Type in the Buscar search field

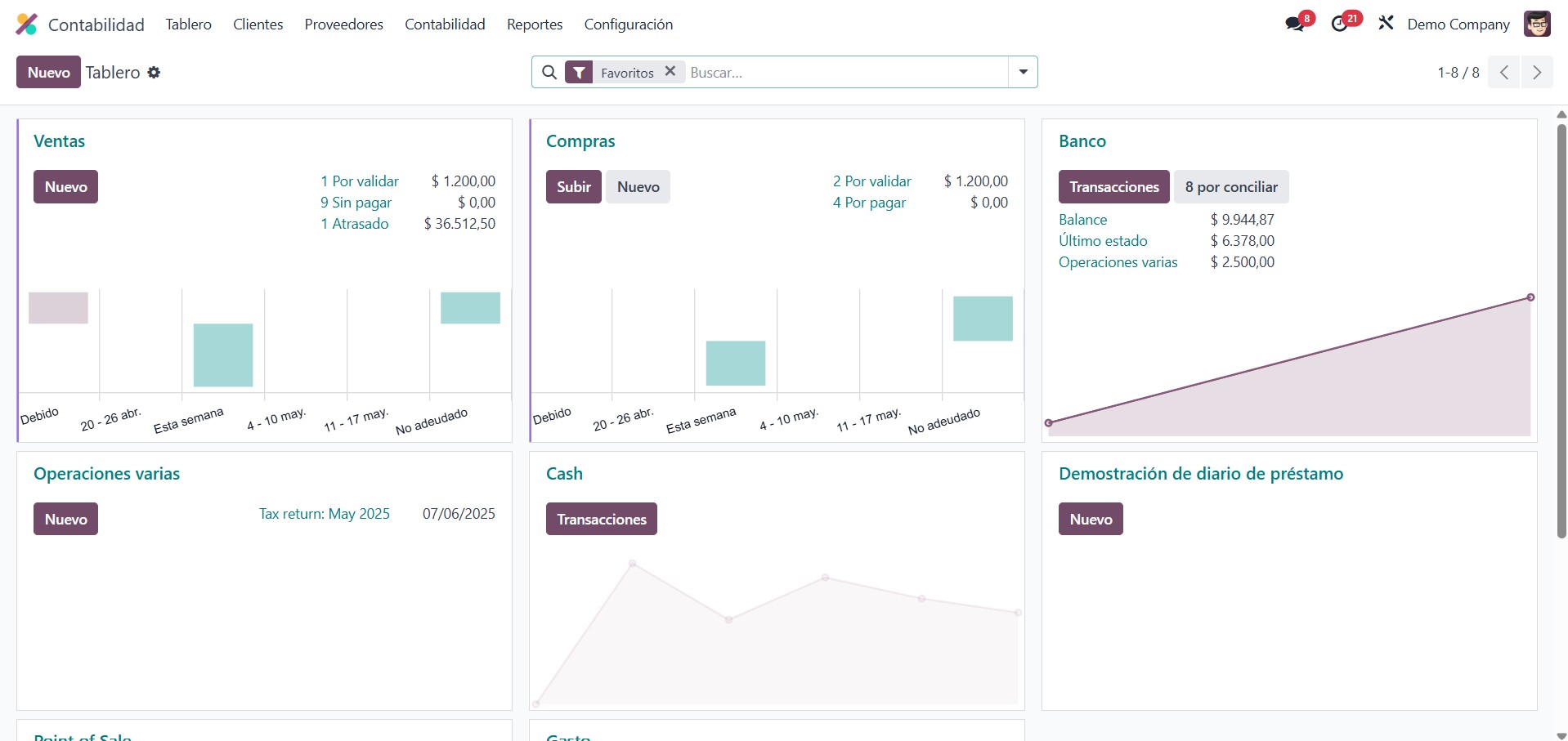pos(846,73)
